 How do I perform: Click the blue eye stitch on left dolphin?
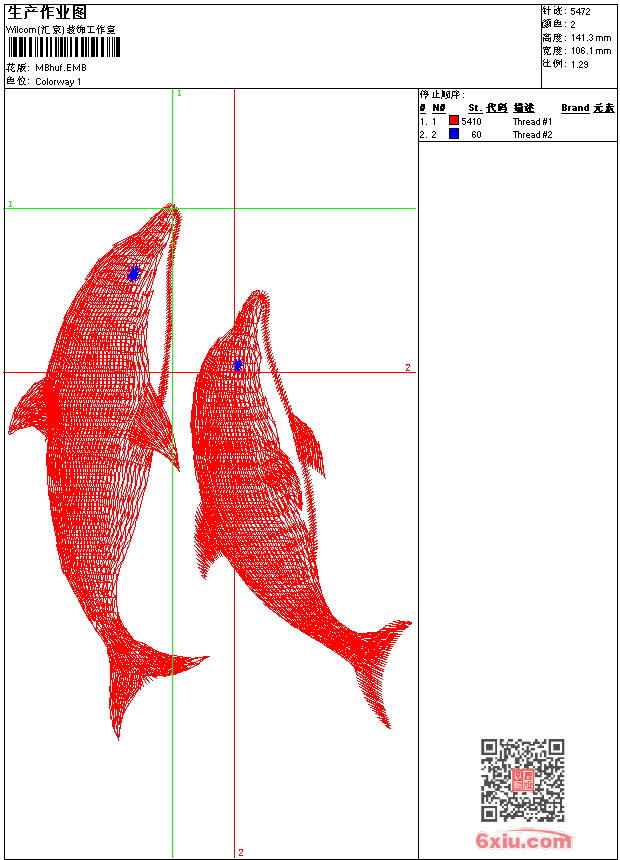133,273
